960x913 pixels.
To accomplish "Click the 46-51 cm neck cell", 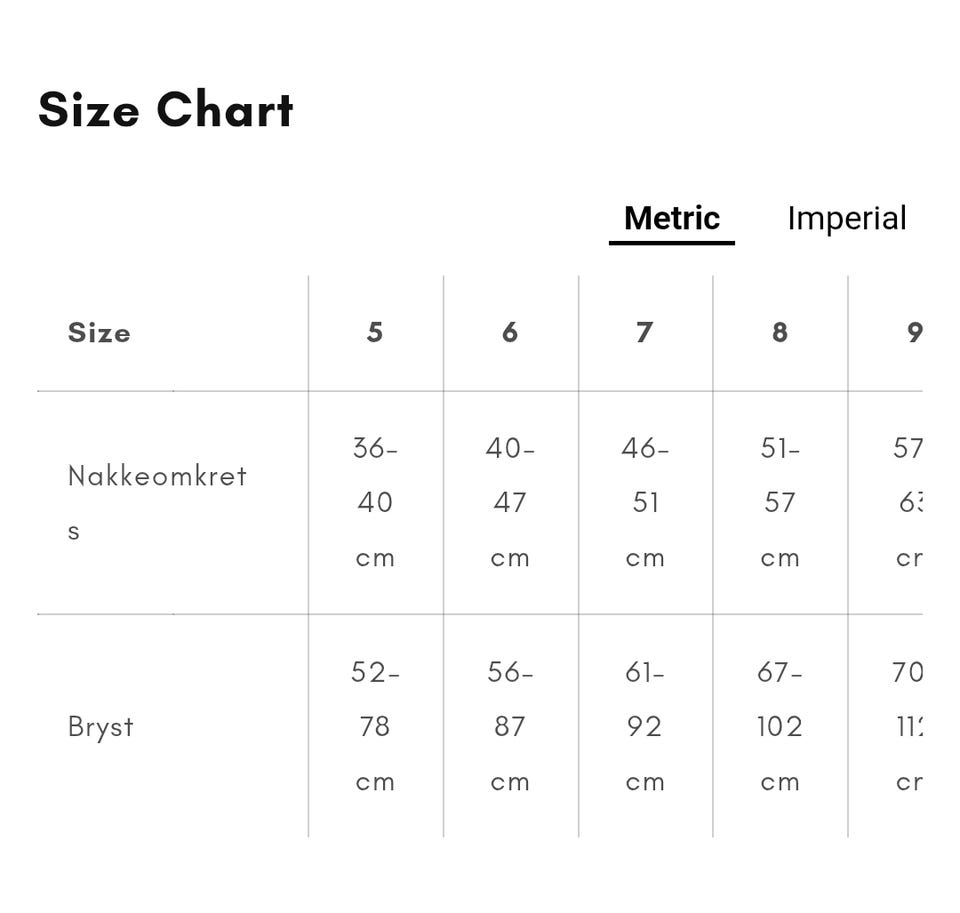I will (645, 503).
